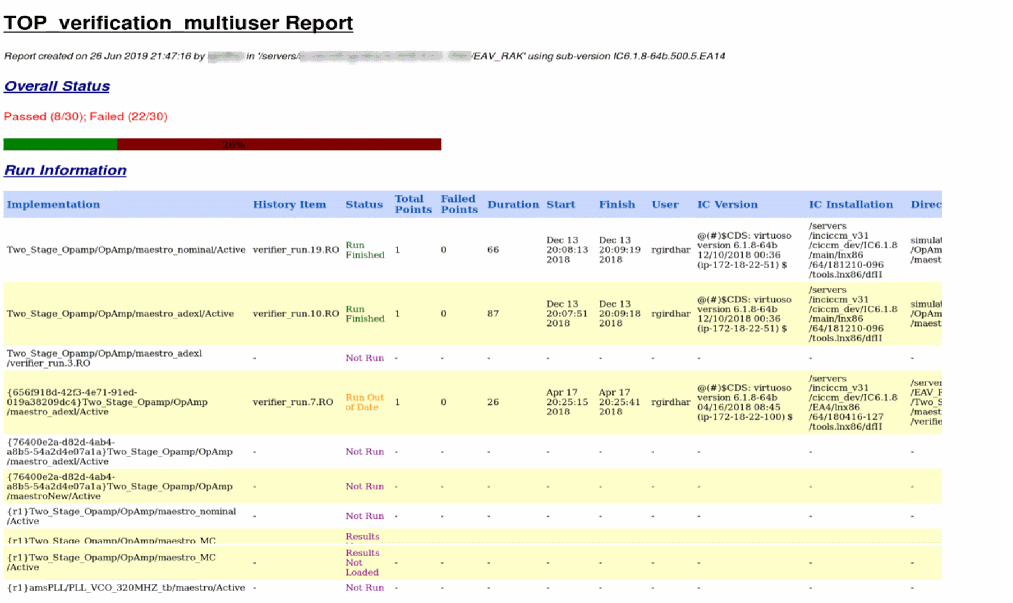Select the {656f918d implementation cell

click(x=107, y=402)
